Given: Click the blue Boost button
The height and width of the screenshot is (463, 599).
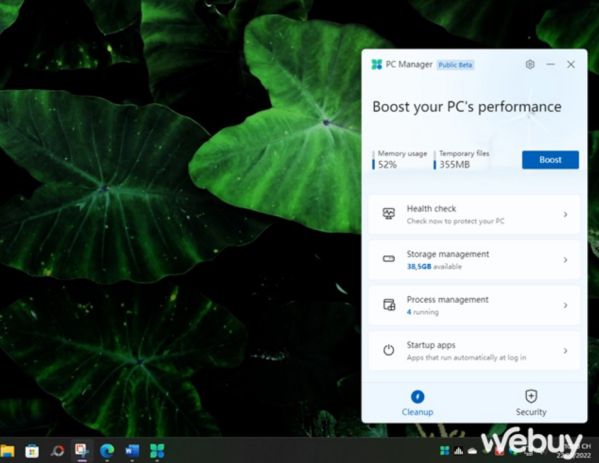Looking at the screenshot, I should (550, 160).
